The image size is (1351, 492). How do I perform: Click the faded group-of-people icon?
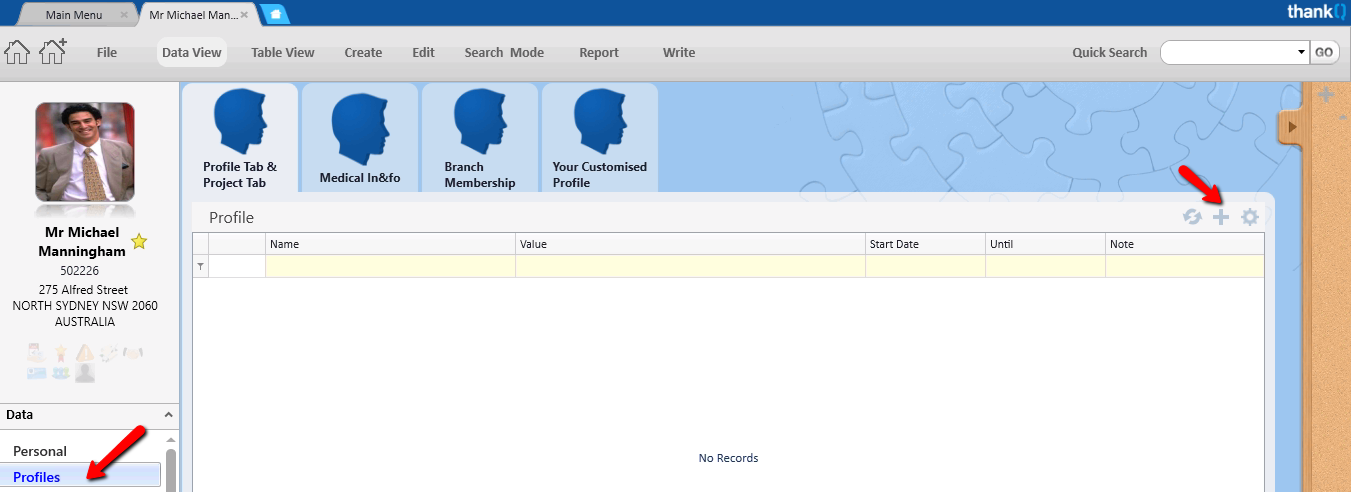pyautogui.click(x=61, y=373)
